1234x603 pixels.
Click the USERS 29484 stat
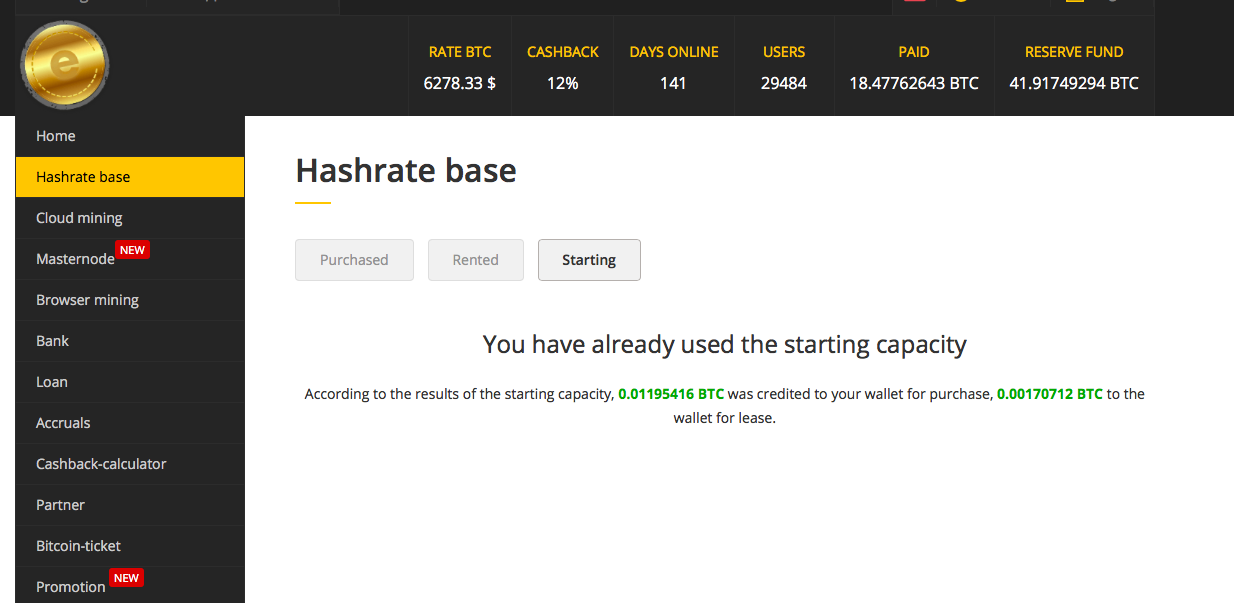tap(784, 67)
